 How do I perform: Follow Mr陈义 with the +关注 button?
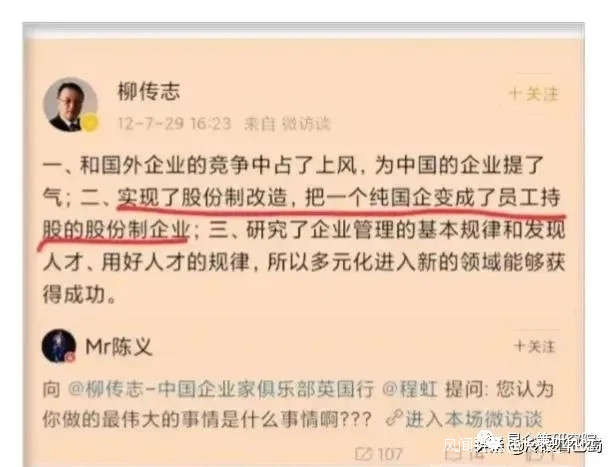coord(534,346)
